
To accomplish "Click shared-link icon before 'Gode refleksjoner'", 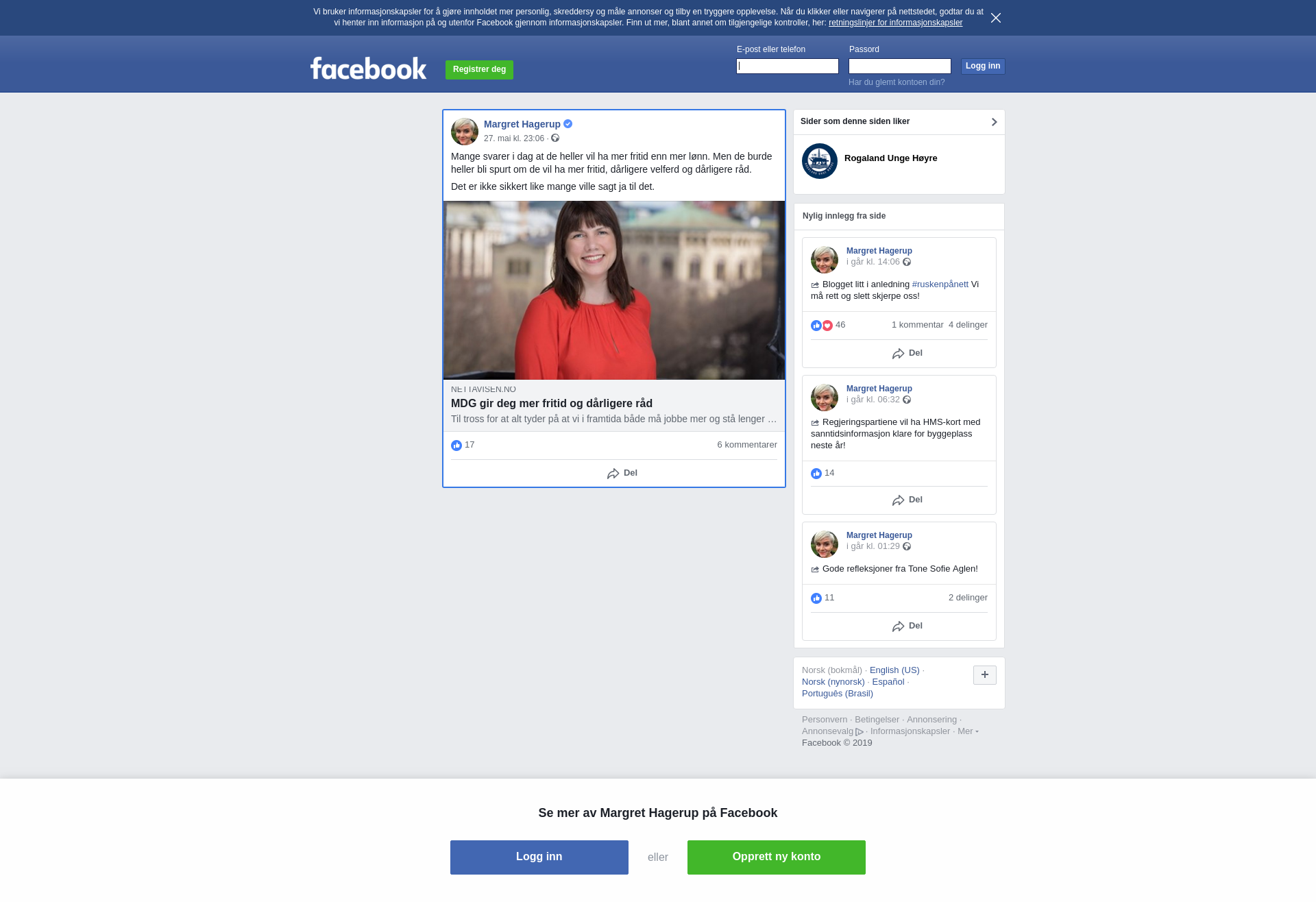I will pos(815,570).
